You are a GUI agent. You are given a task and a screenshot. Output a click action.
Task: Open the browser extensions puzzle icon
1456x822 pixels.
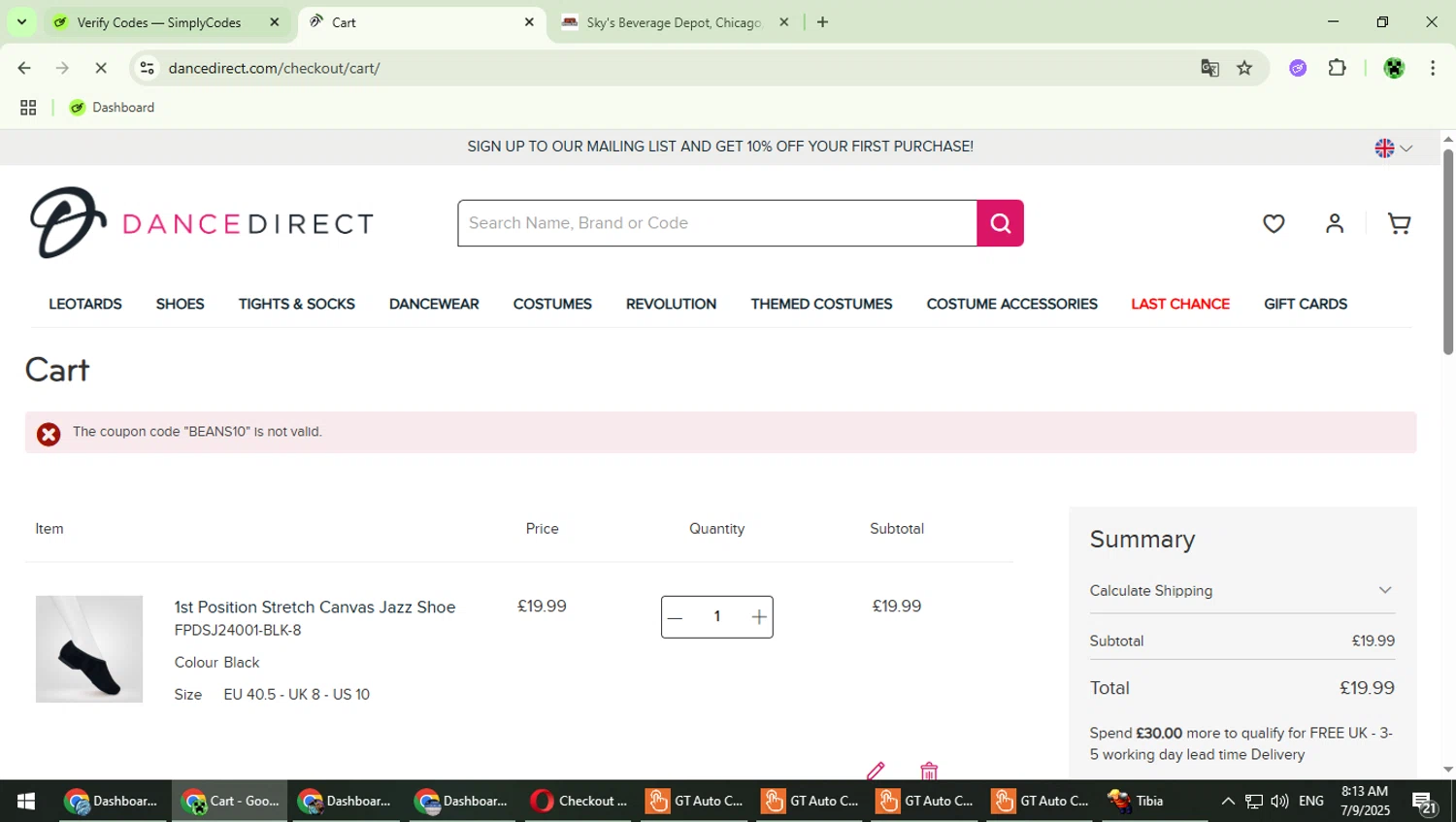point(1338,68)
